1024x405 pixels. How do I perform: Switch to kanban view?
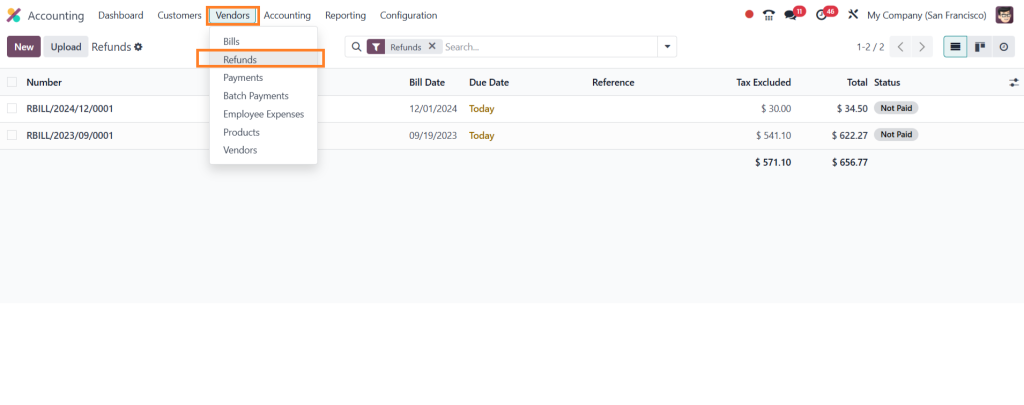980,47
